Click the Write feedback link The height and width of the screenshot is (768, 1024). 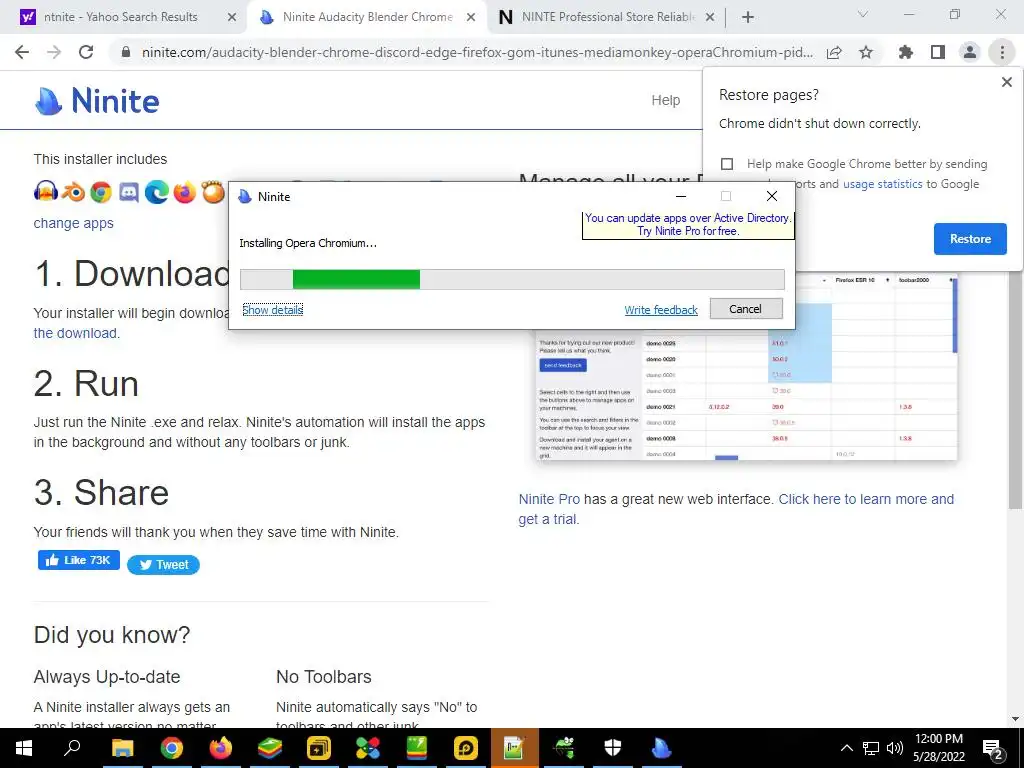(661, 310)
